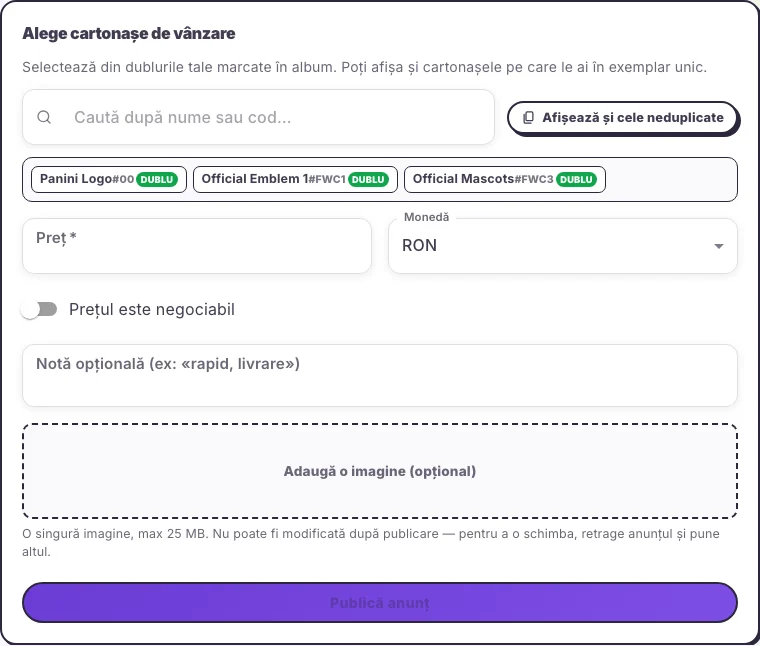
Task: Click DUBLU badge on Panini Logo chip
Action: (x=157, y=179)
